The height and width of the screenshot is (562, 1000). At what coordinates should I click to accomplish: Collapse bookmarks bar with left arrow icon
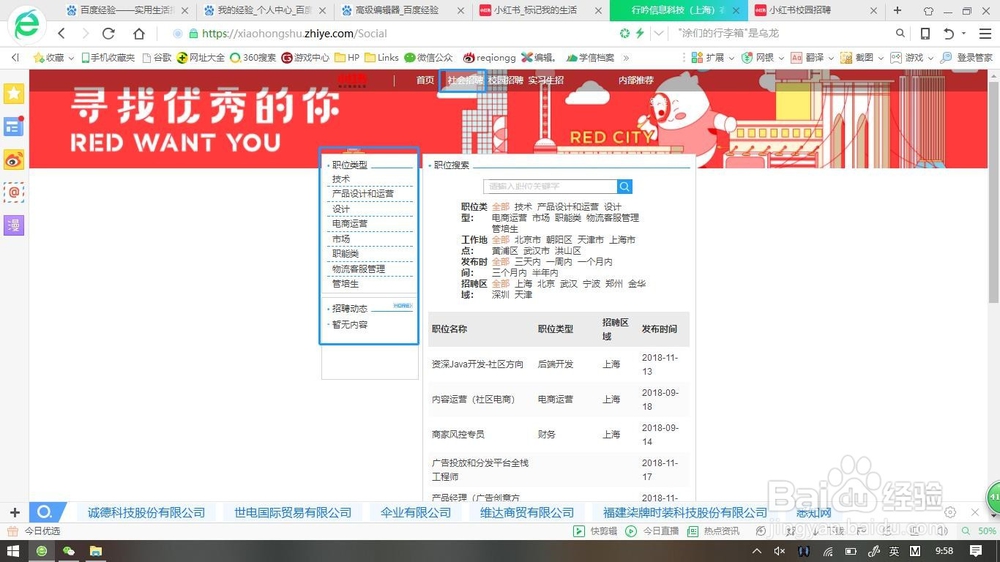click(15, 57)
